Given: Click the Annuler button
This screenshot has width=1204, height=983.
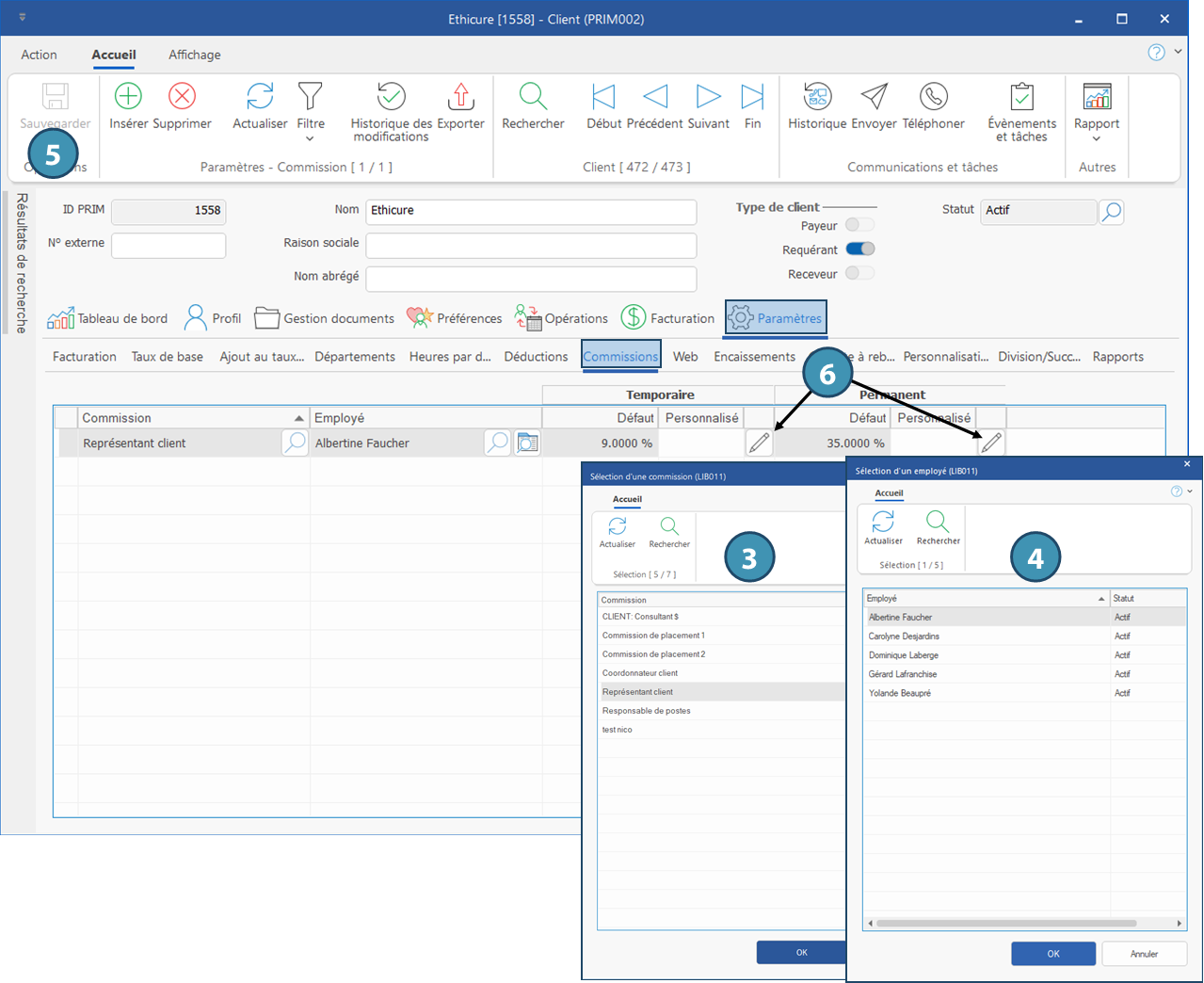Looking at the screenshot, I should [x=1144, y=954].
